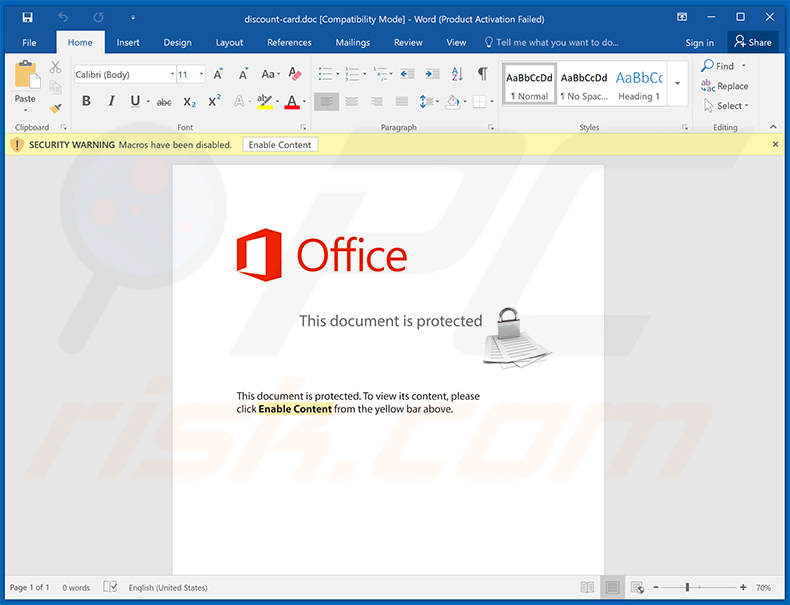790x605 pixels.
Task: Click Find in the Editing group
Action: coord(718,66)
